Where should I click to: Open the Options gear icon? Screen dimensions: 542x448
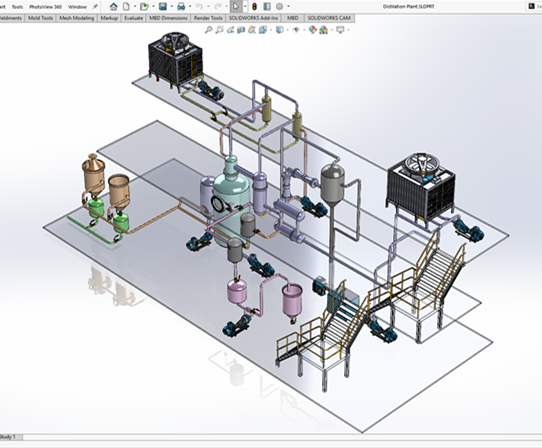(x=279, y=6)
